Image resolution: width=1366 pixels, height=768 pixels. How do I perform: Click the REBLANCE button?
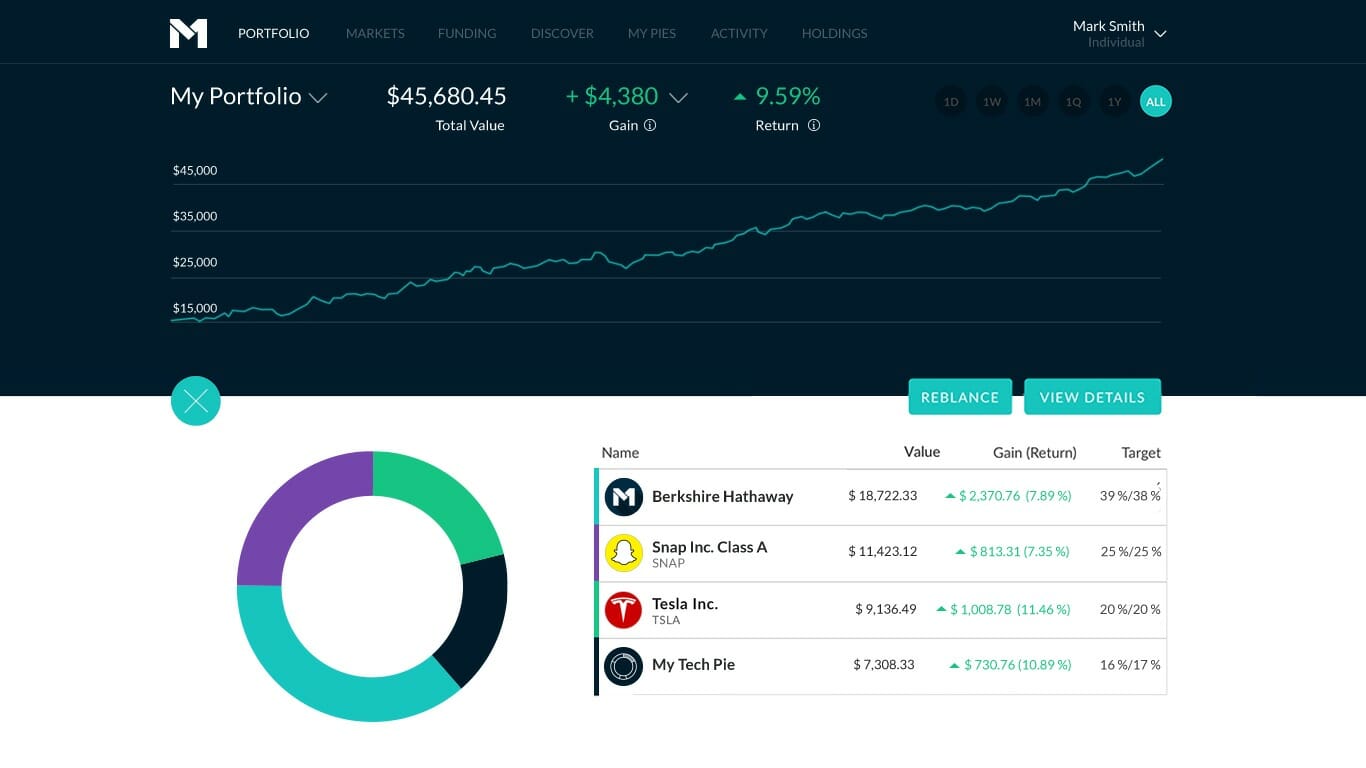(x=959, y=396)
